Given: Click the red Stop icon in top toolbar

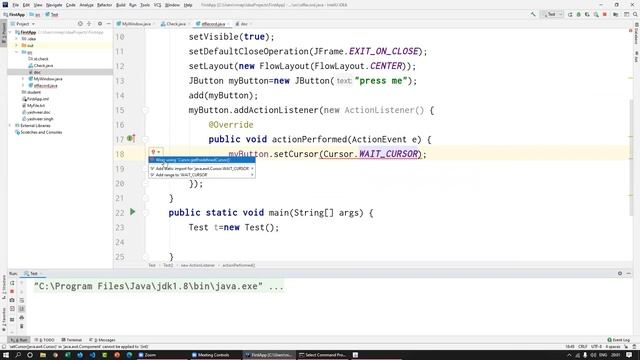Looking at the screenshot, I should (x=604, y=14).
